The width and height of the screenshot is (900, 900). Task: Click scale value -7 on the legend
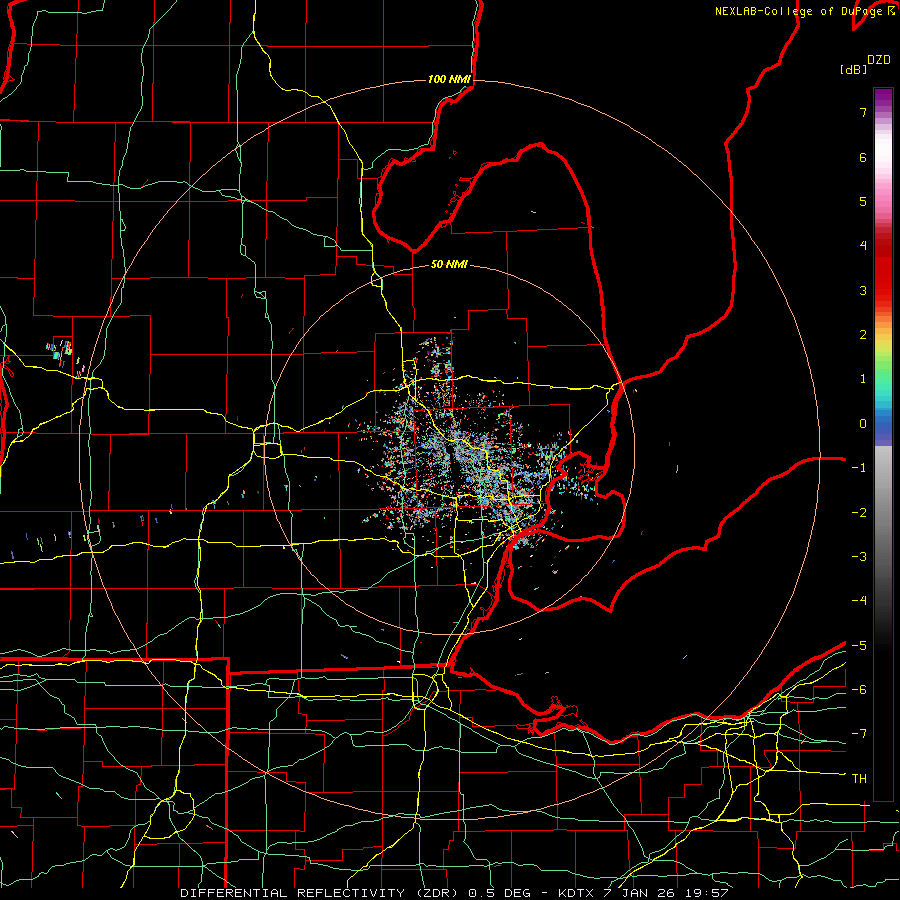(x=859, y=734)
